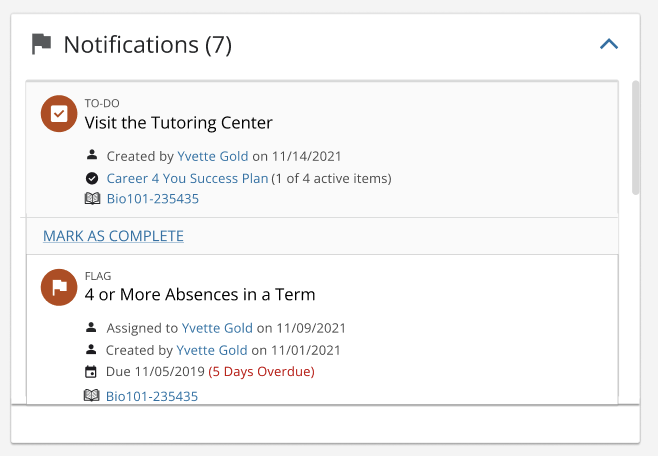Open Bio101-235435 course link under the flag
The width and height of the screenshot is (658, 456).
pyautogui.click(x=152, y=396)
